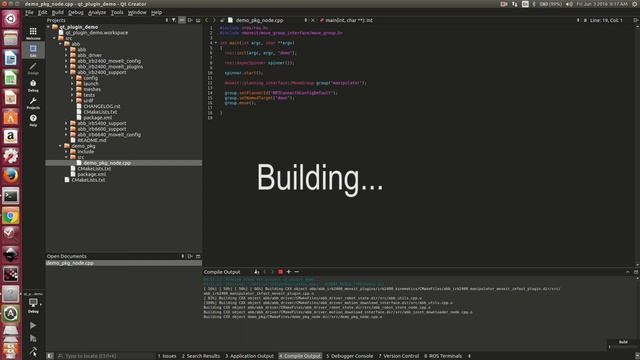Select demo_pkg_node.cpp in Open Documents

123,263
